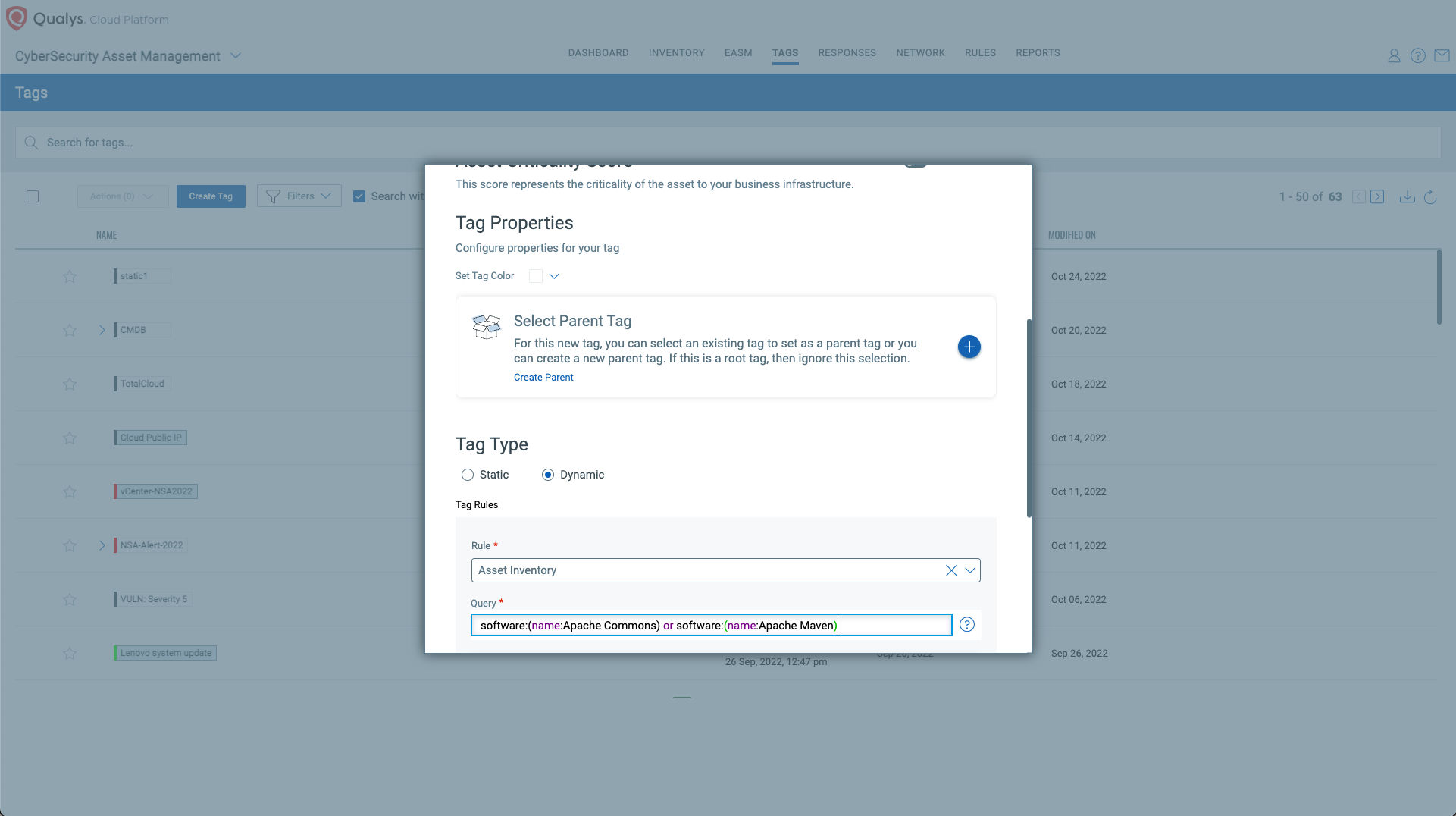Toggle the select-all tags checkbox

33,196
